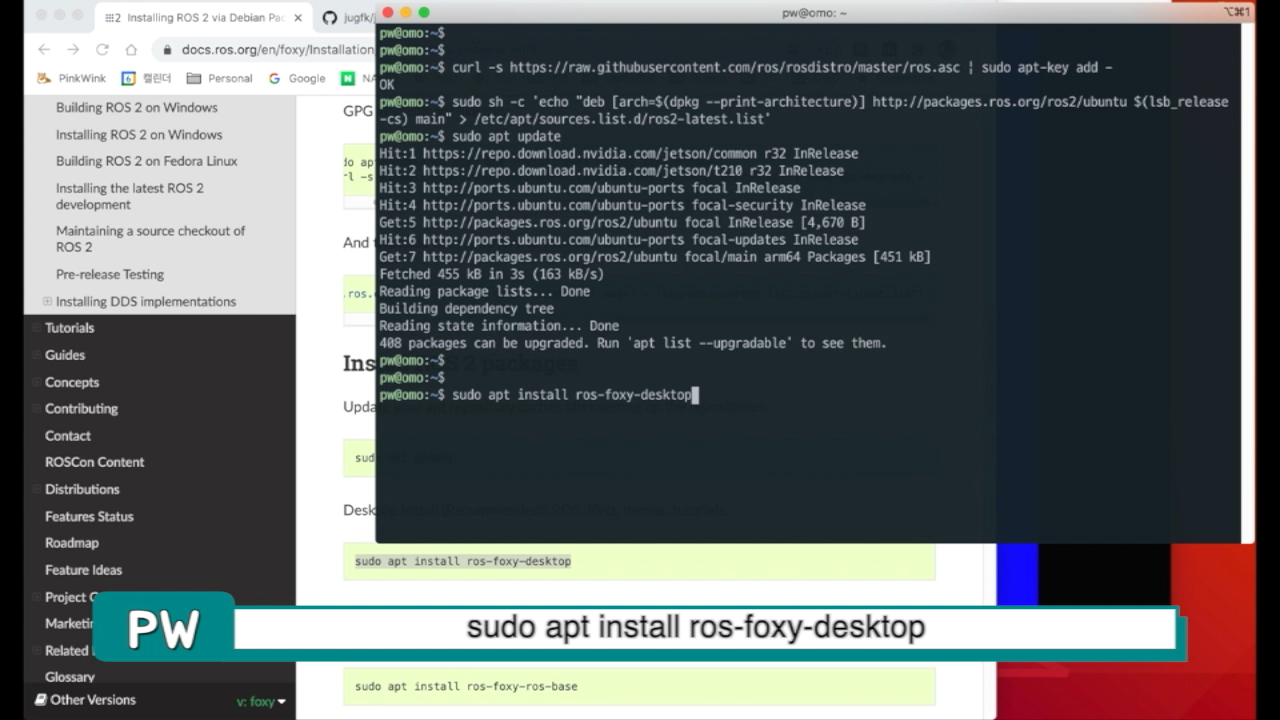Reload the ROS docs page
This screenshot has height=720, width=1280.
(x=102, y=49)
